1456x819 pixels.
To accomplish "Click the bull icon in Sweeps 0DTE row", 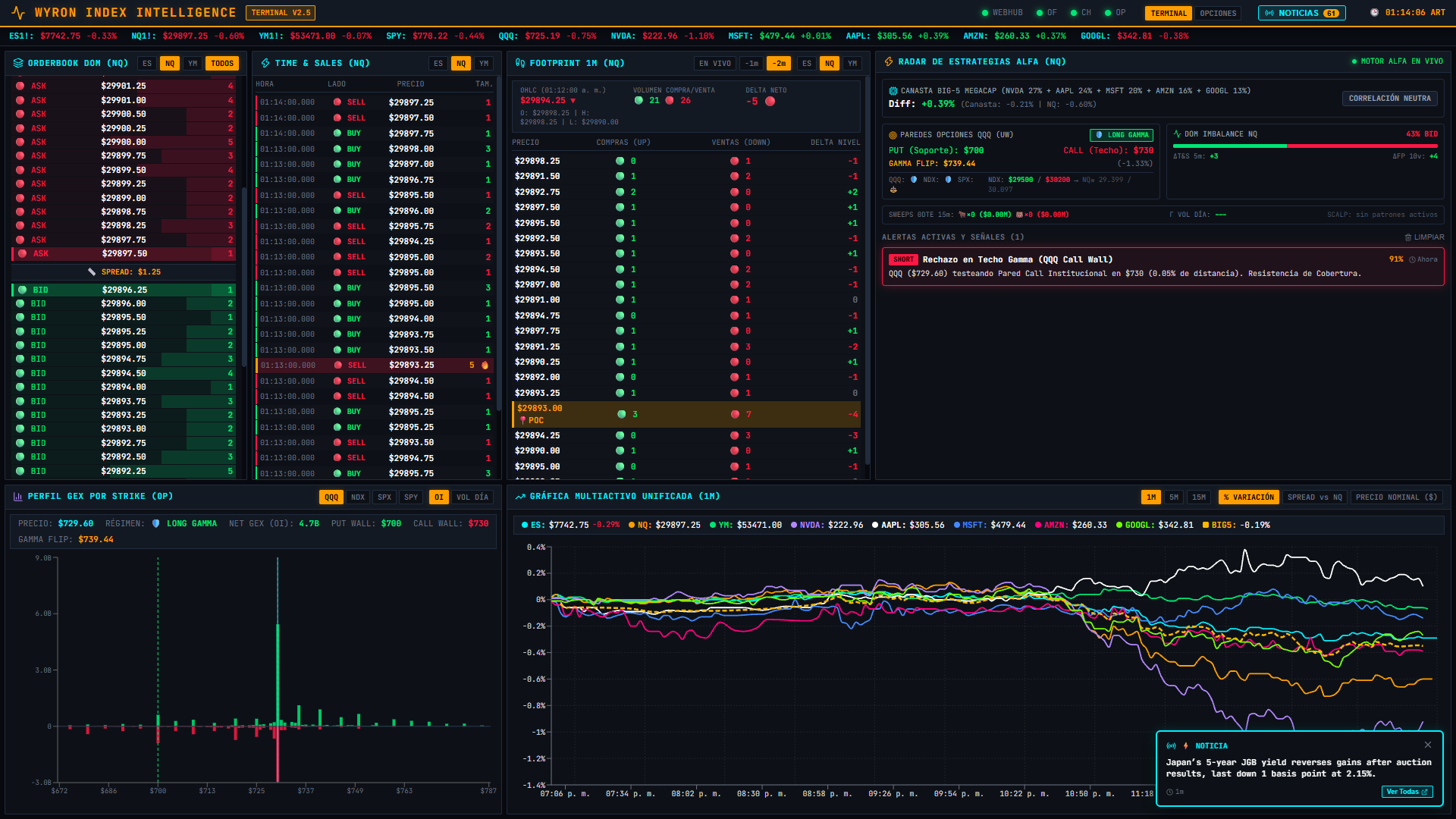I will tap(962, 215).
